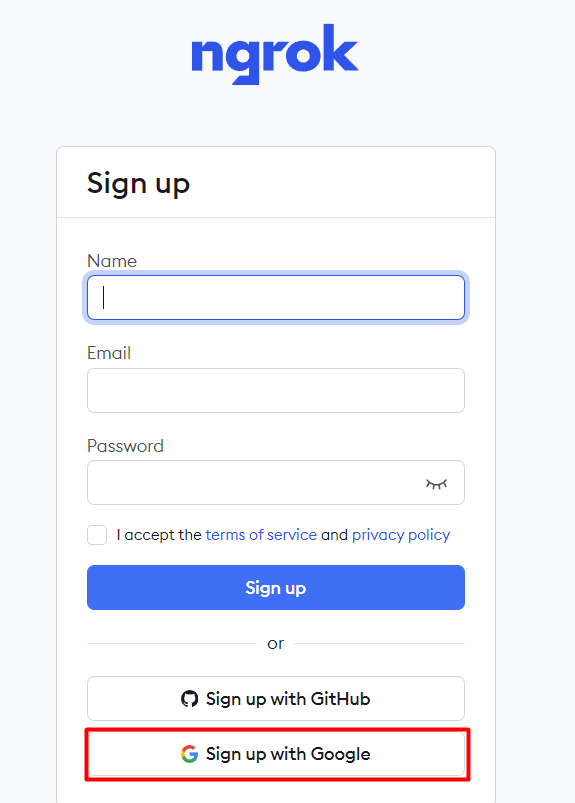575x803 pixels.
Task: Check the accept terms checkbox
Action: 97,535
